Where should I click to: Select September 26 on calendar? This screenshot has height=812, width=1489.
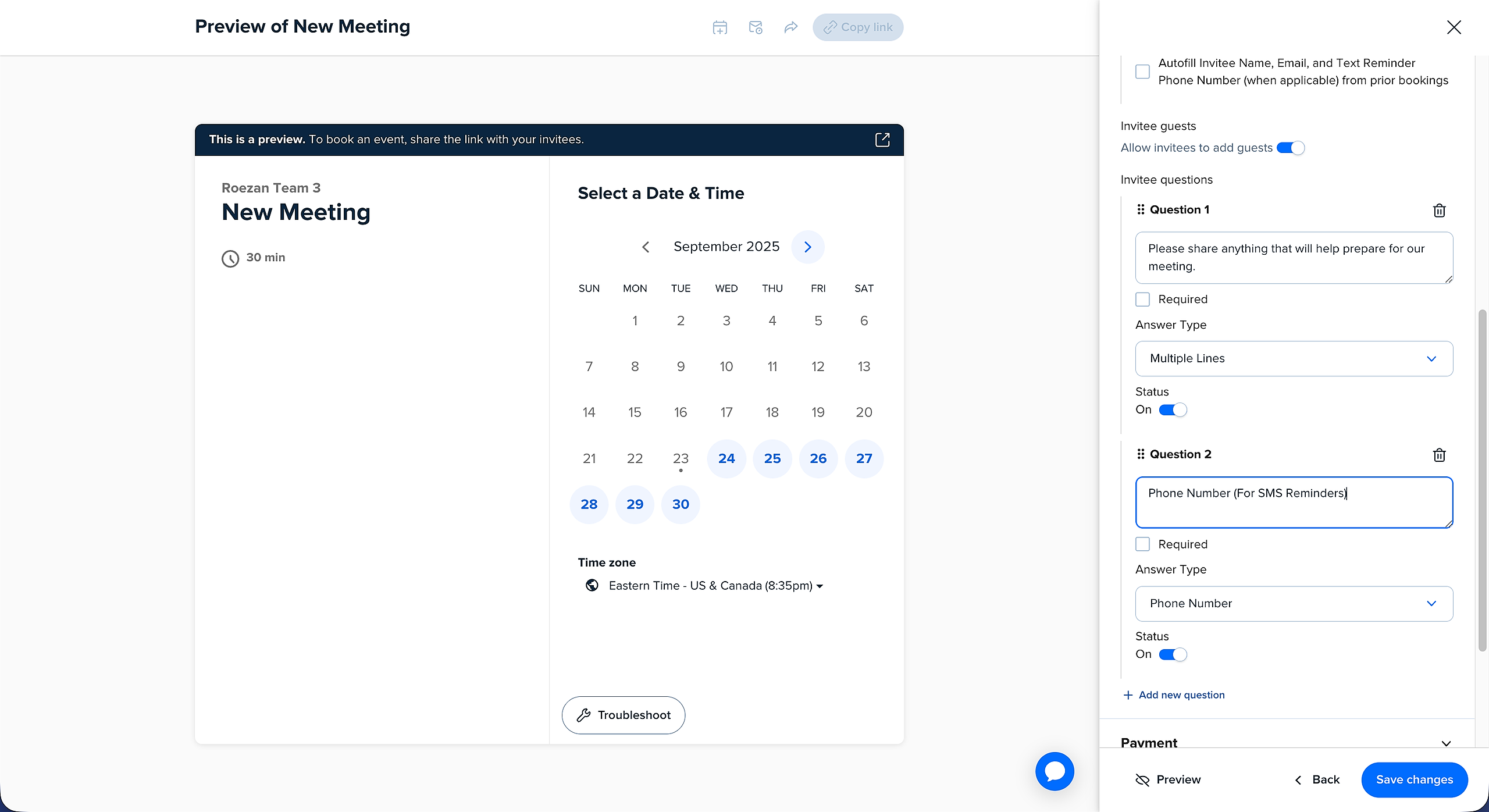point(818,458)
